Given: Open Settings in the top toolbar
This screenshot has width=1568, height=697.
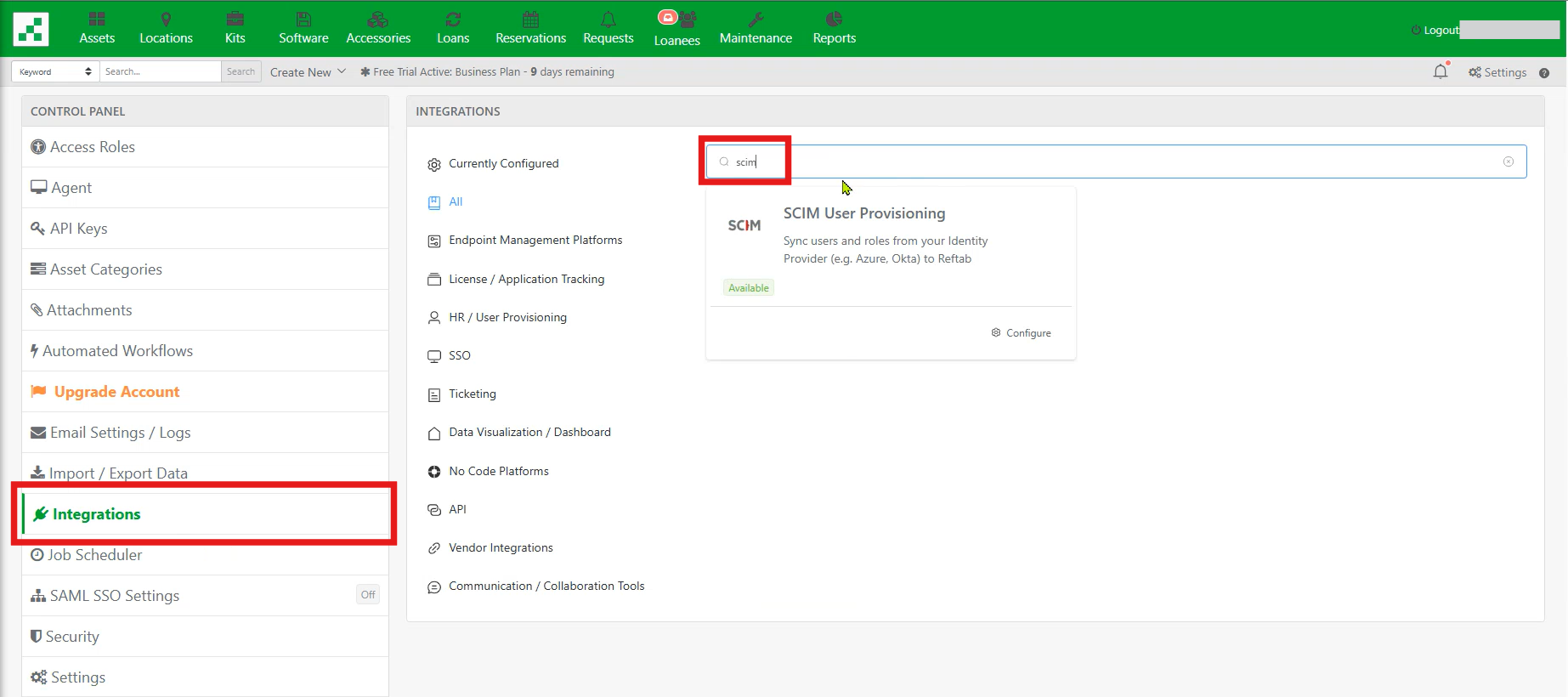Looking at the screenshot, I should (1497, 72).
